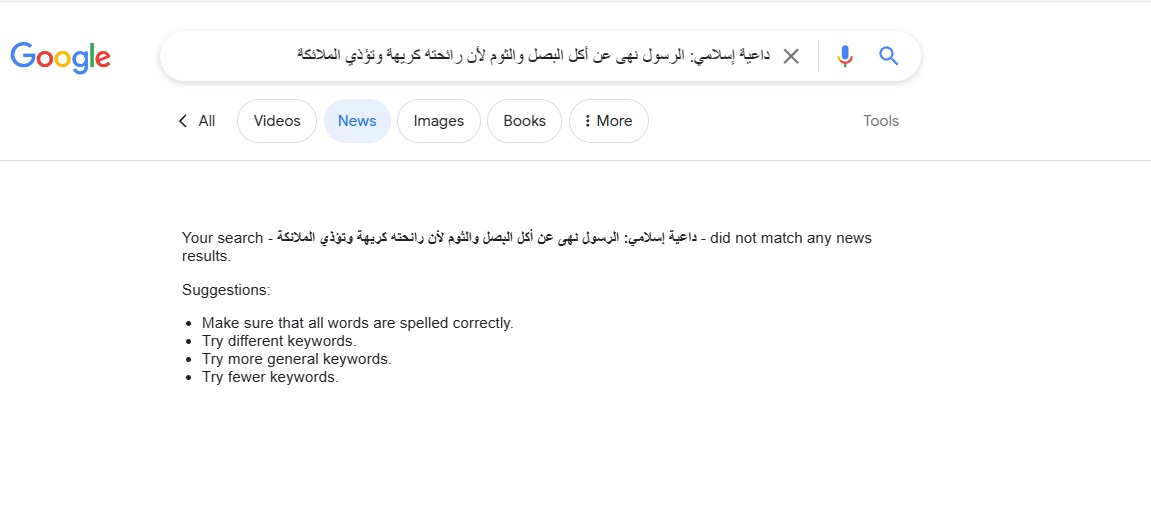Viewport: 1151px width, 508px height.
Task: Open the Tools options
Action: click(881, 121)
